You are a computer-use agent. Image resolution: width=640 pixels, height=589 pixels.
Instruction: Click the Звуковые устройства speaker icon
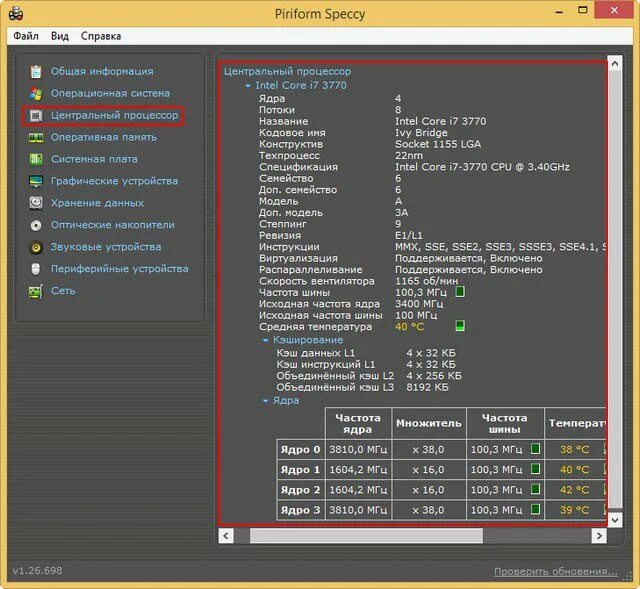tap(36, 247)
